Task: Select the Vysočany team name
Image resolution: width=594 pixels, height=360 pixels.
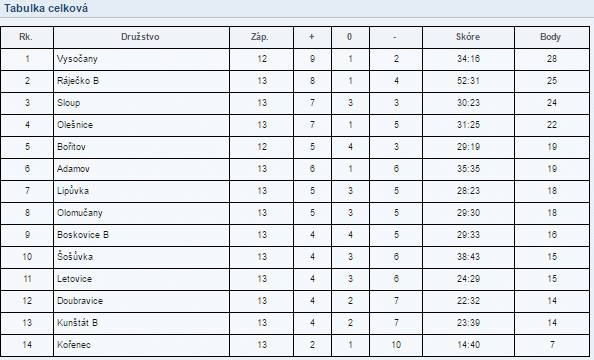Action: pos(77,59)
